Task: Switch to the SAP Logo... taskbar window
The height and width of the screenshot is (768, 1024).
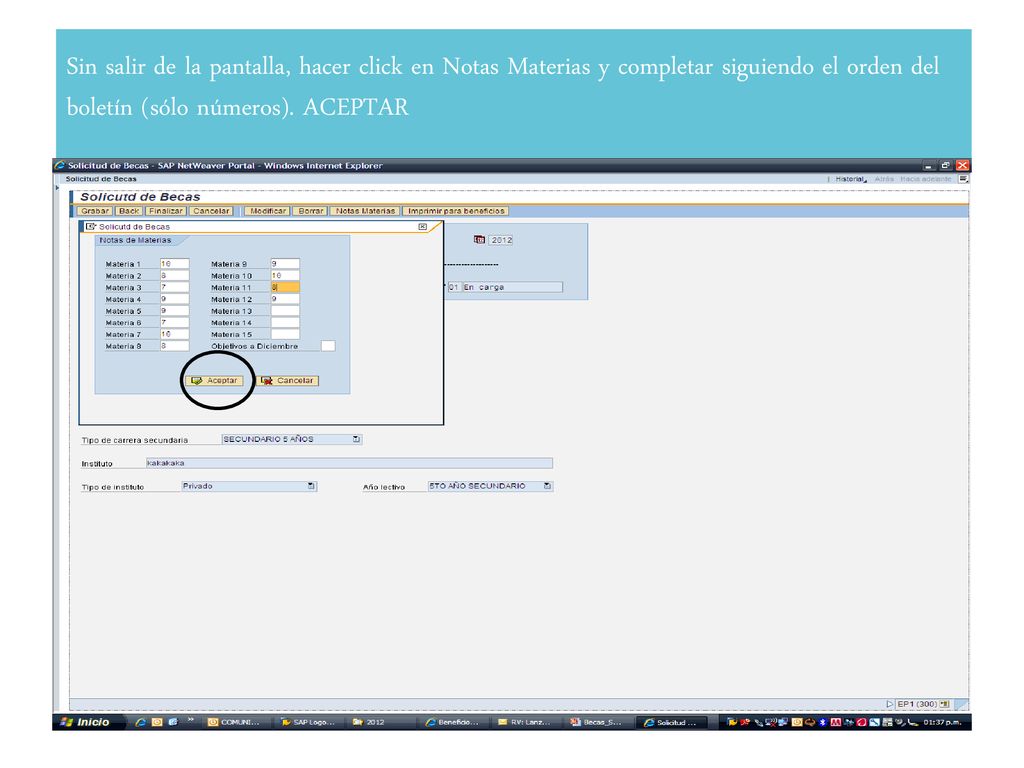Action: coord(308,722)
